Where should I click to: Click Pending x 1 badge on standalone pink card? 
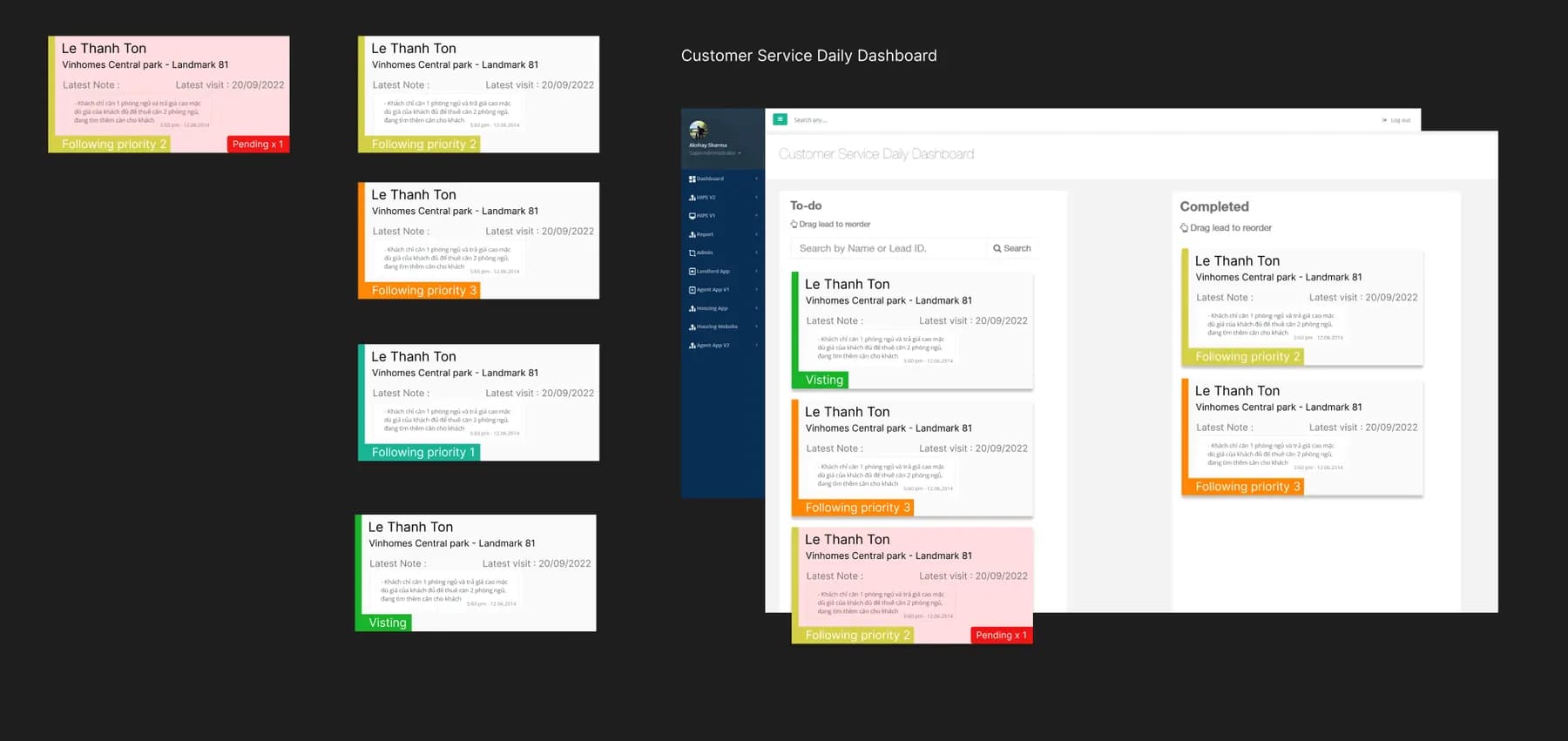pyautogui.click(x=258, y=145)
